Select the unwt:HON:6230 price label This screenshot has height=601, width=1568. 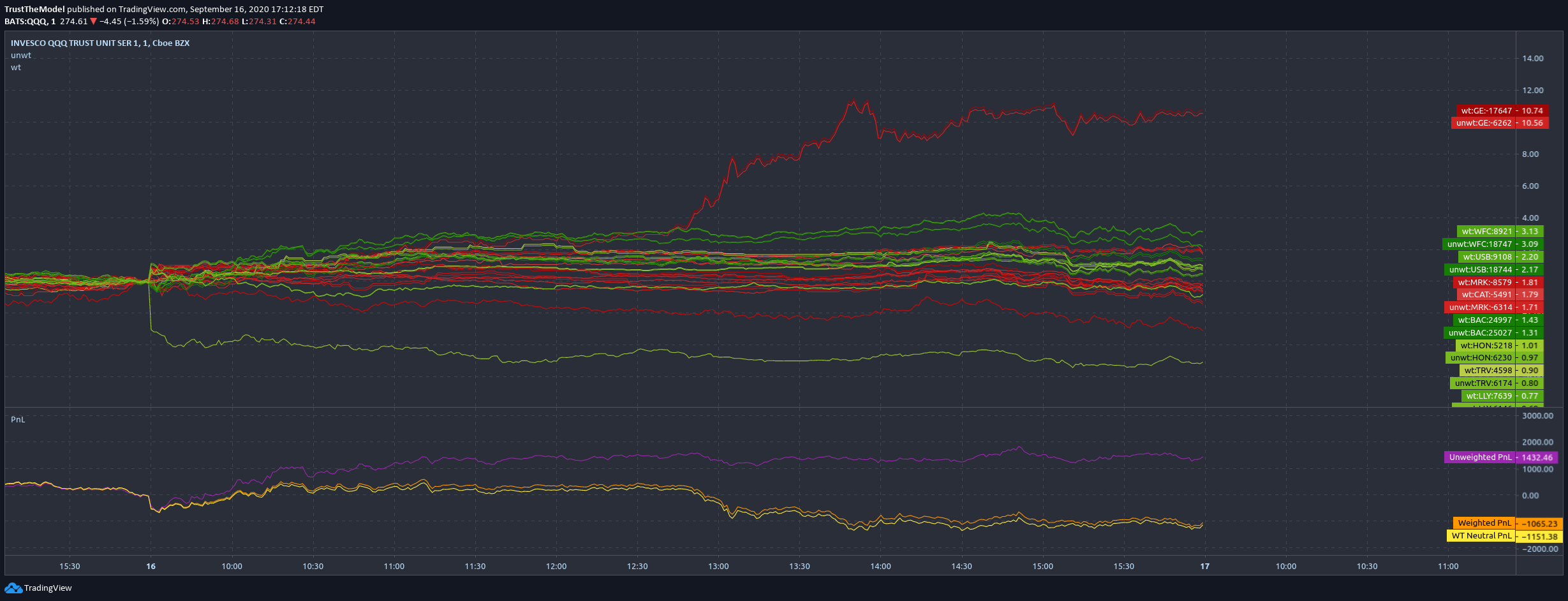pos(1481,358)
